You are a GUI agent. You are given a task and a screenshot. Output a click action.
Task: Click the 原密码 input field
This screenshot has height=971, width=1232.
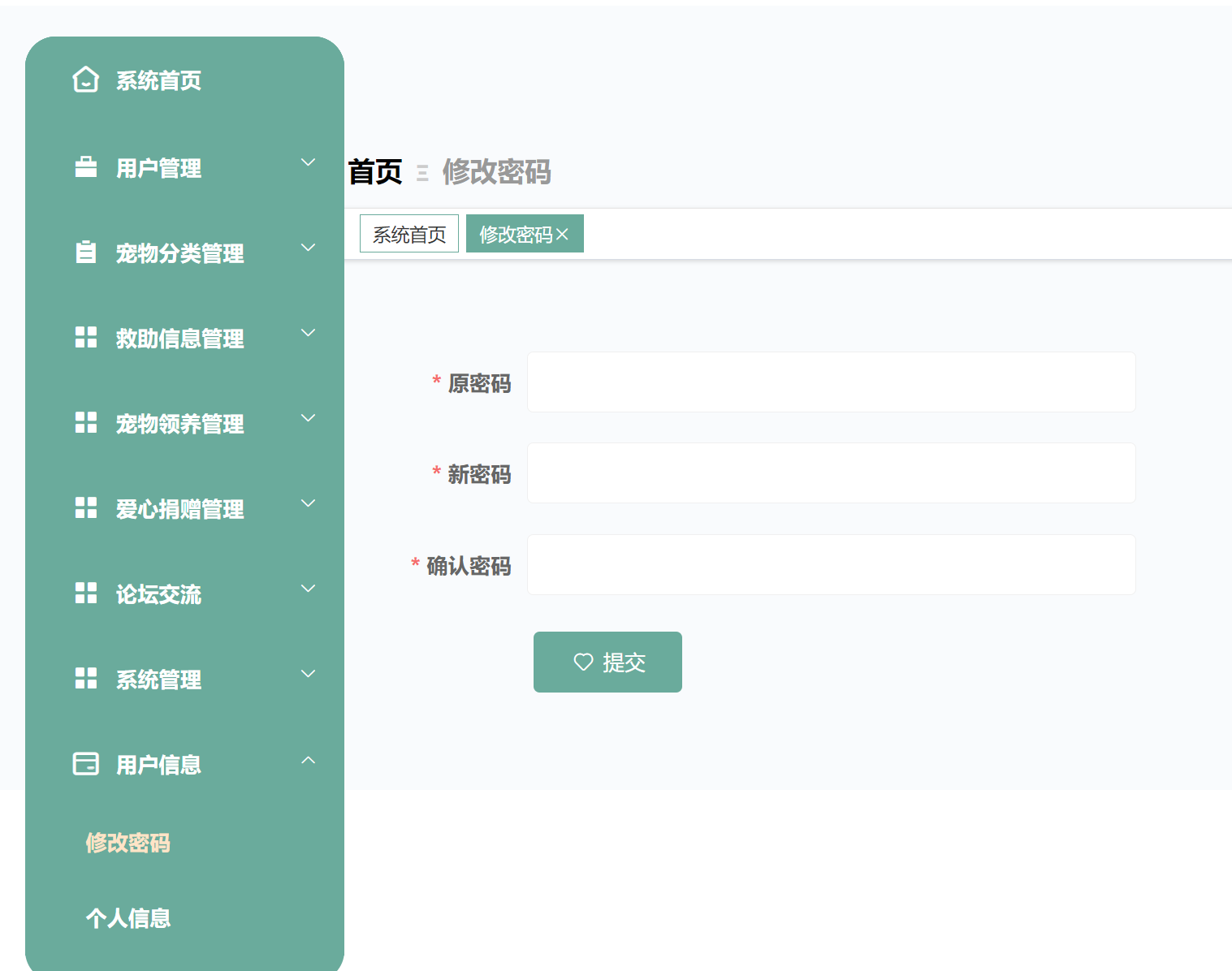tap(830, 382)
